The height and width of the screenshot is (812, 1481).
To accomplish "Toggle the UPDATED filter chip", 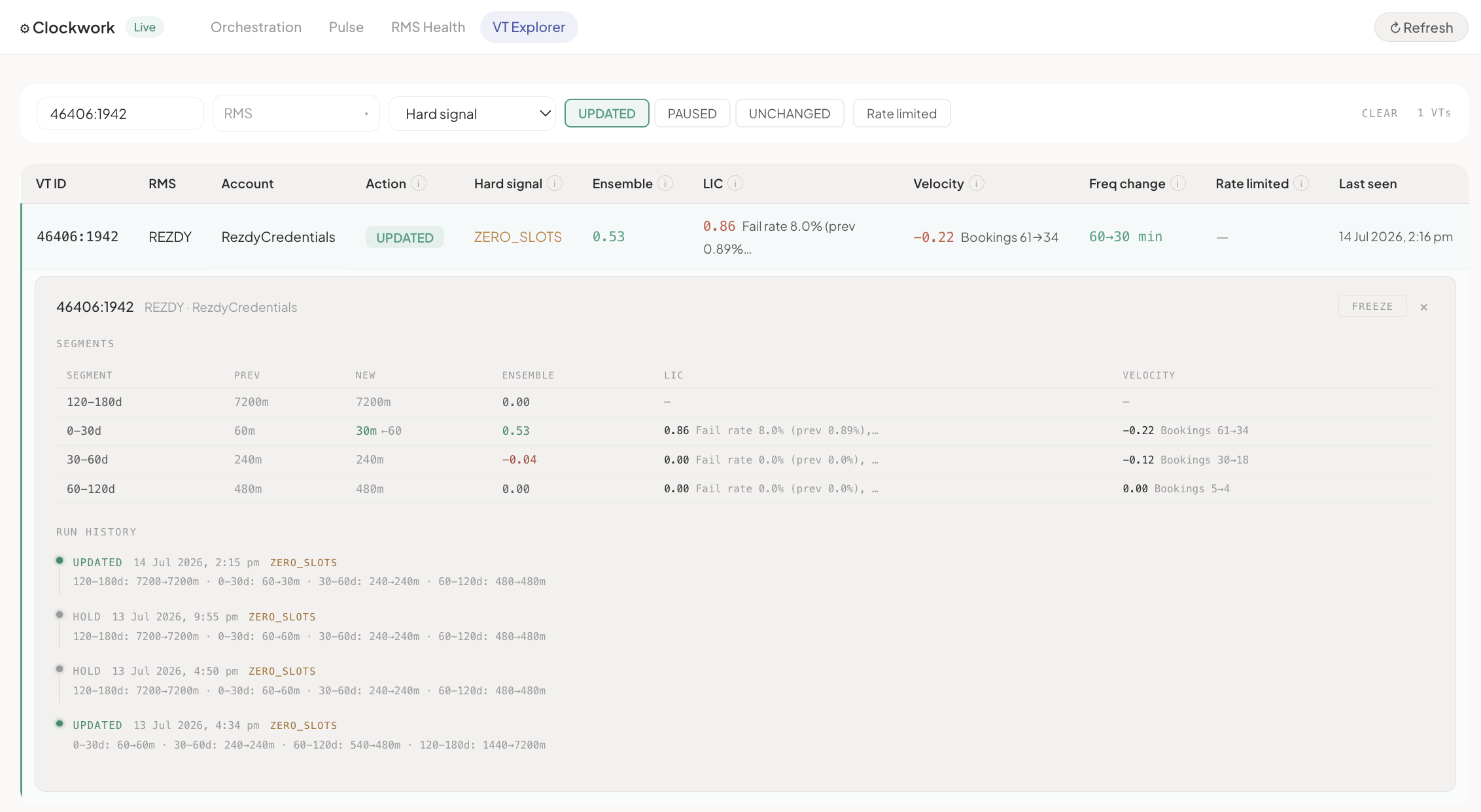I will pos(607,113).
